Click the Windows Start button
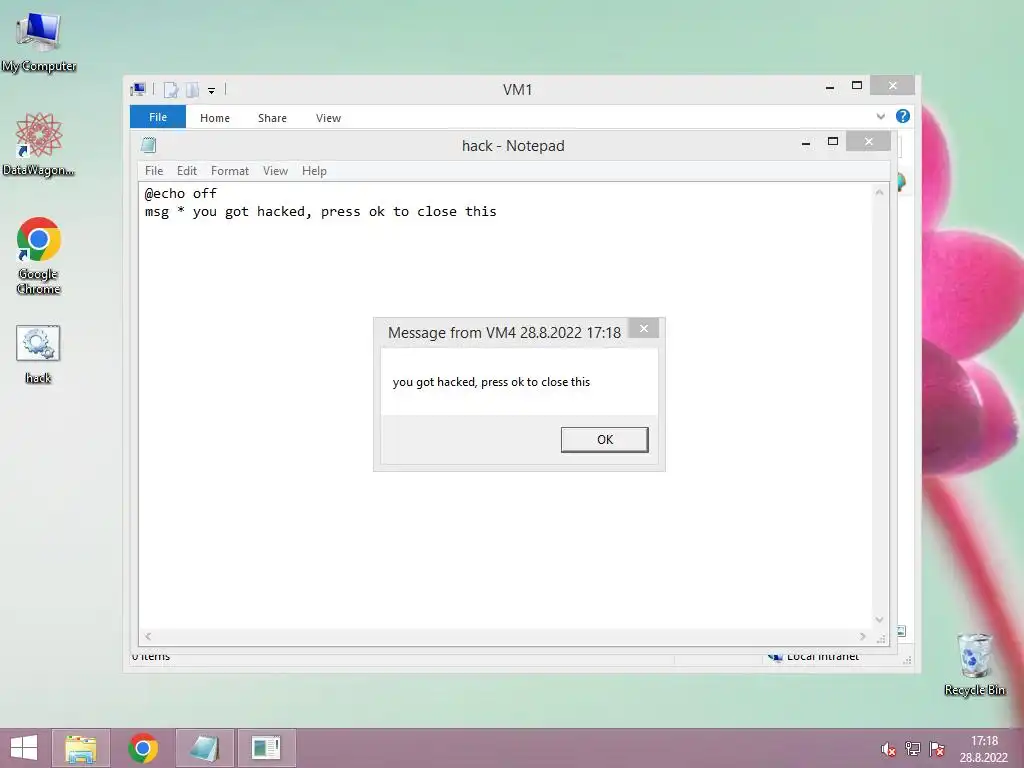 tap(24, 748)
